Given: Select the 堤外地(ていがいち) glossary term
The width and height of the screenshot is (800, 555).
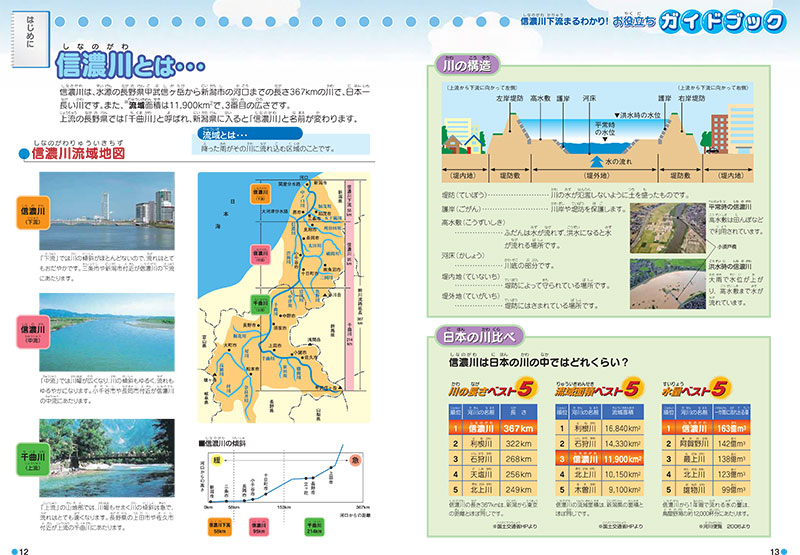Looking at the screenshot, I should point(471,296).
